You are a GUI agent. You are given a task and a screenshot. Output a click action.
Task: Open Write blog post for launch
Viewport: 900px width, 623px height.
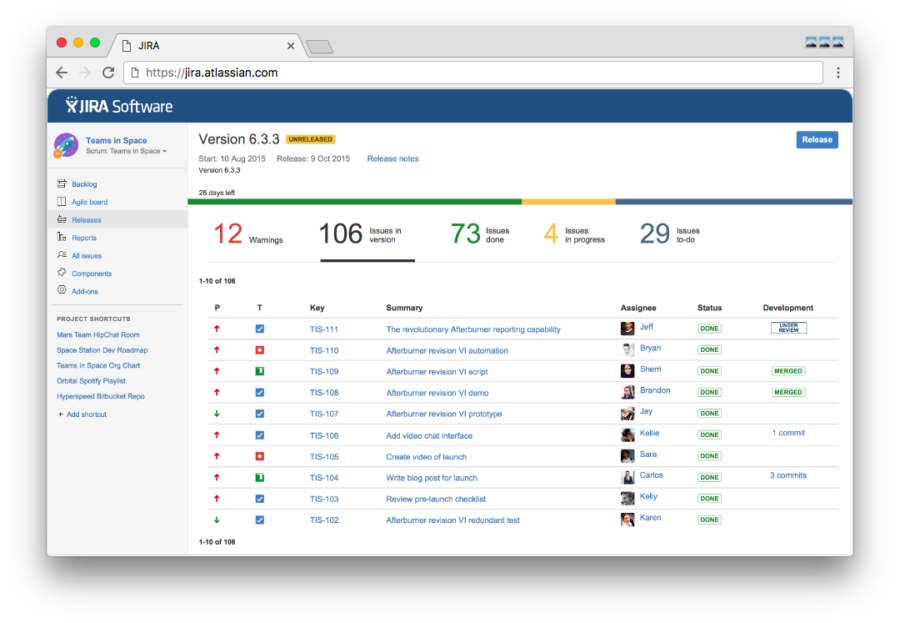pyautogui.click(x=431, y=478)
